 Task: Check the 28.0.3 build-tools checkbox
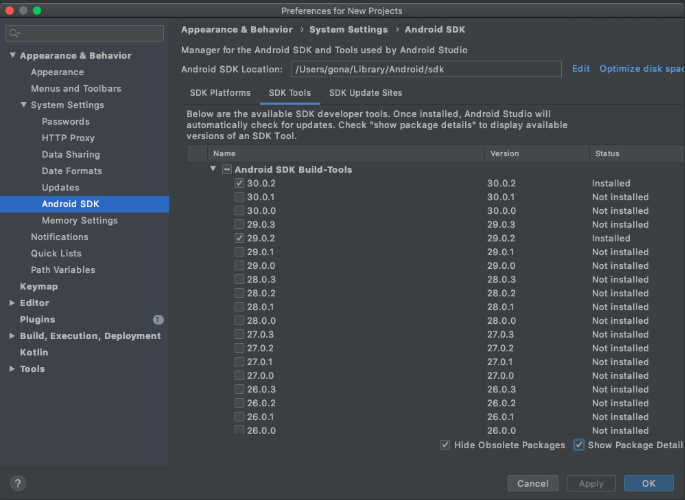tap(239, 279)
